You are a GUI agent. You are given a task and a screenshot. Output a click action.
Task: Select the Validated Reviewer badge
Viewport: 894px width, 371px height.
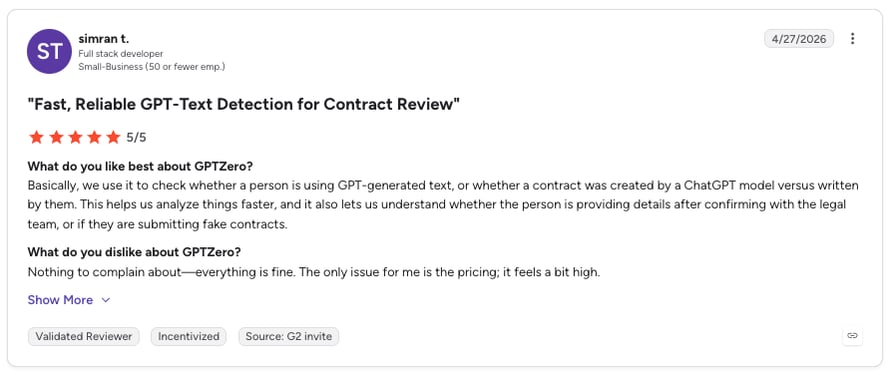click(x=84, y=336)
